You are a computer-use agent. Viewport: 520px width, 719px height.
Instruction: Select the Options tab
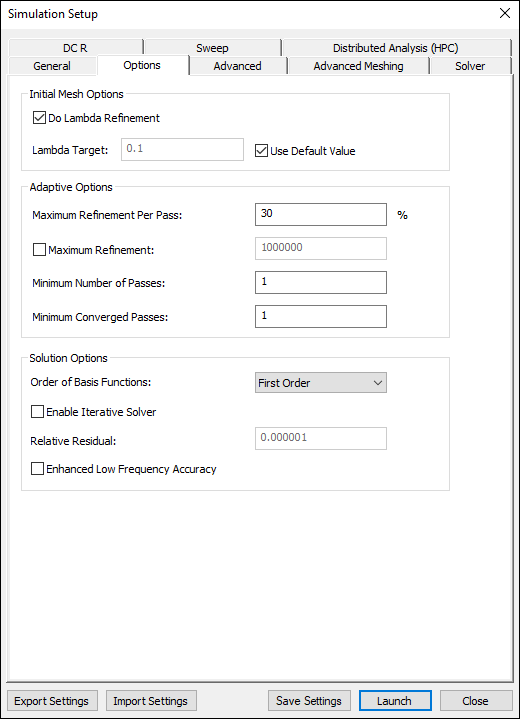click(142, 65)
